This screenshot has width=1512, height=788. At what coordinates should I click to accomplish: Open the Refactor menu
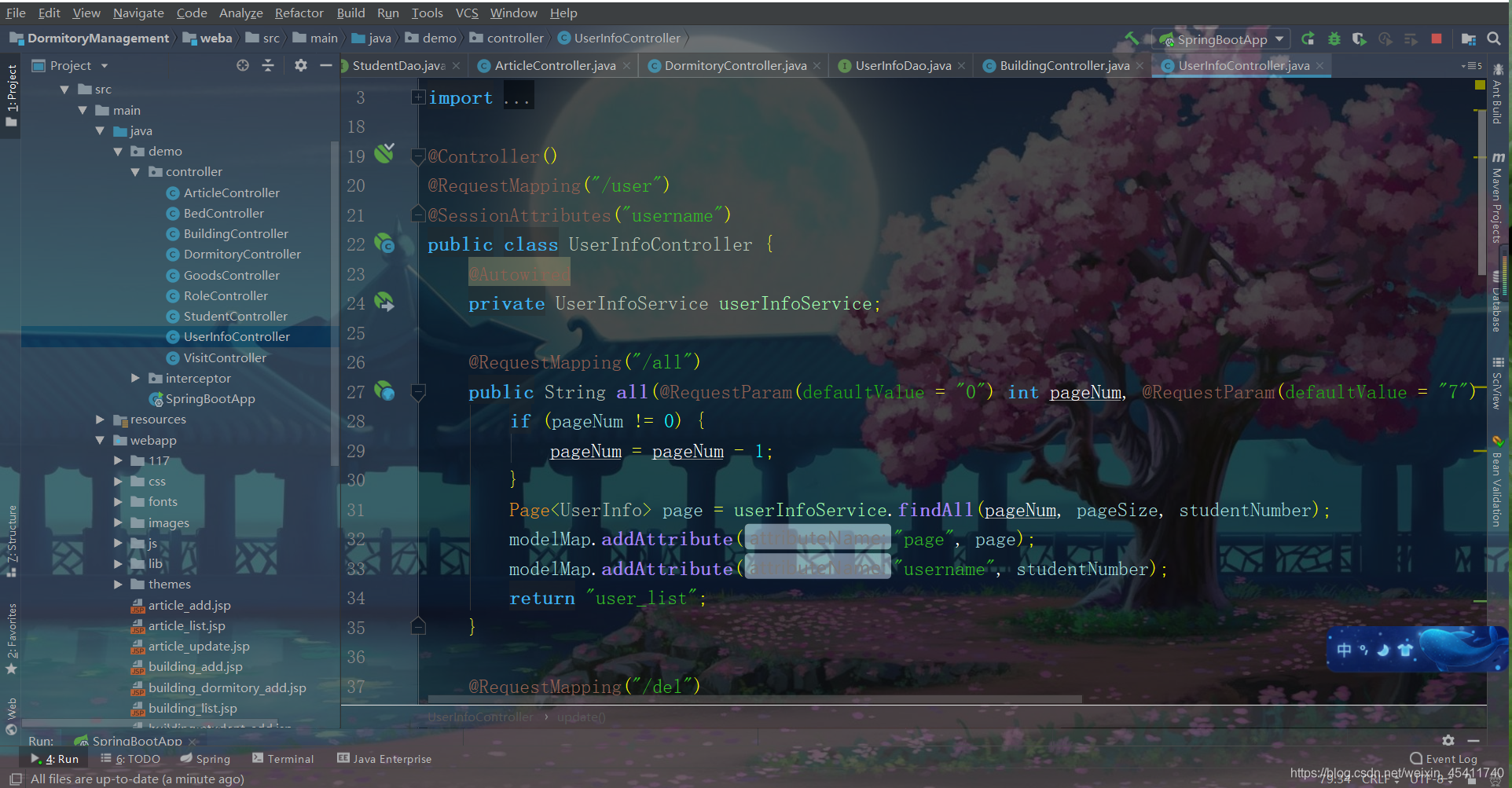[x=299, y=13]
